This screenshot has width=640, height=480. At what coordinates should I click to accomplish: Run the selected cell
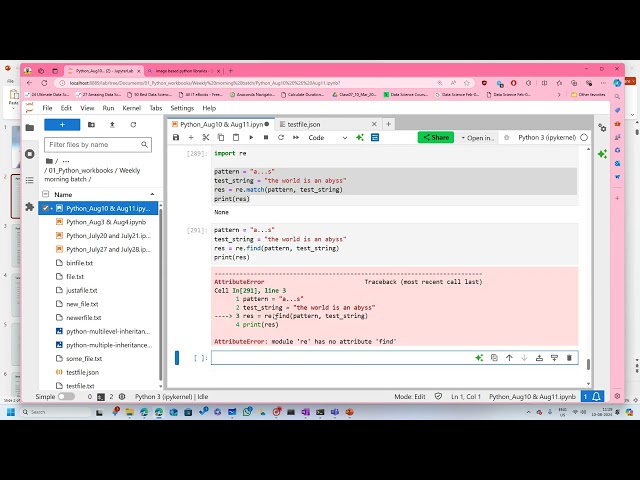(251, 138)
